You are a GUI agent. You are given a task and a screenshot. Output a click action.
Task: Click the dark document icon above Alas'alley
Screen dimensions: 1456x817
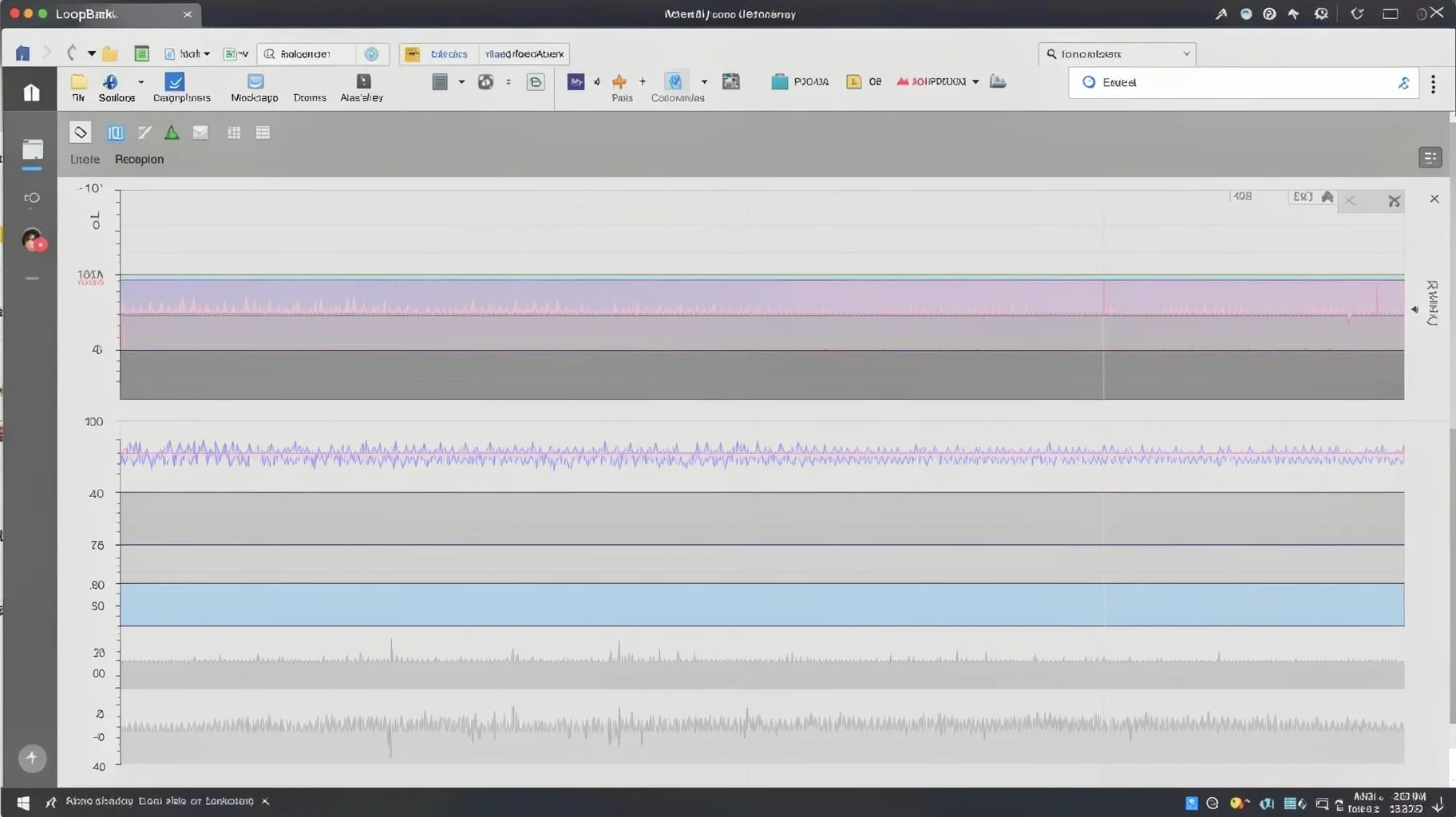click(363, 81)
